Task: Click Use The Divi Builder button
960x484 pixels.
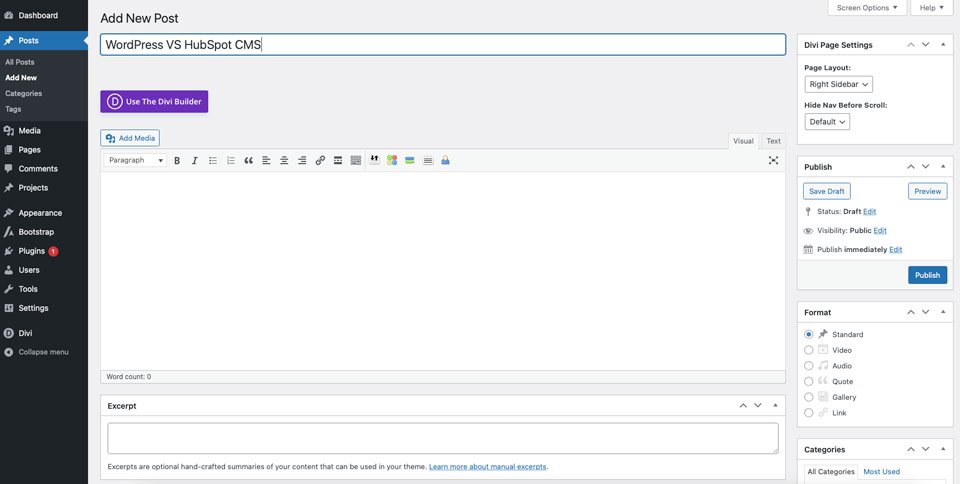Action: point(154,102)
